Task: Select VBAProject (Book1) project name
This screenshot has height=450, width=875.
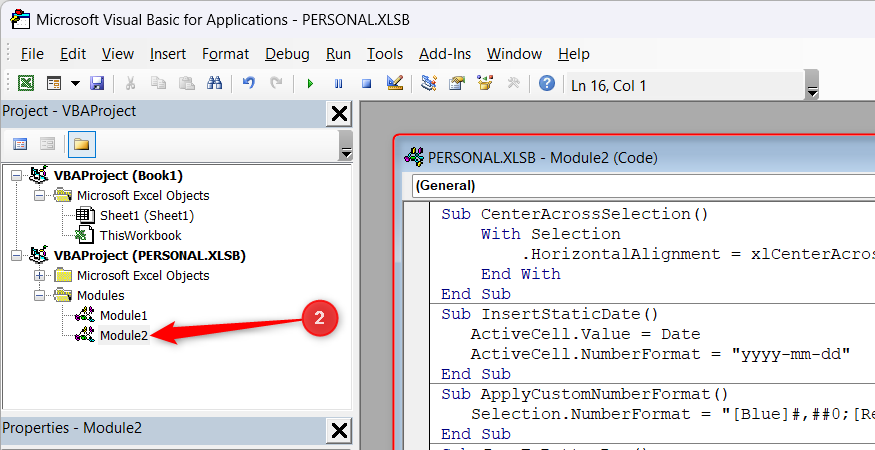Action: 118,175
